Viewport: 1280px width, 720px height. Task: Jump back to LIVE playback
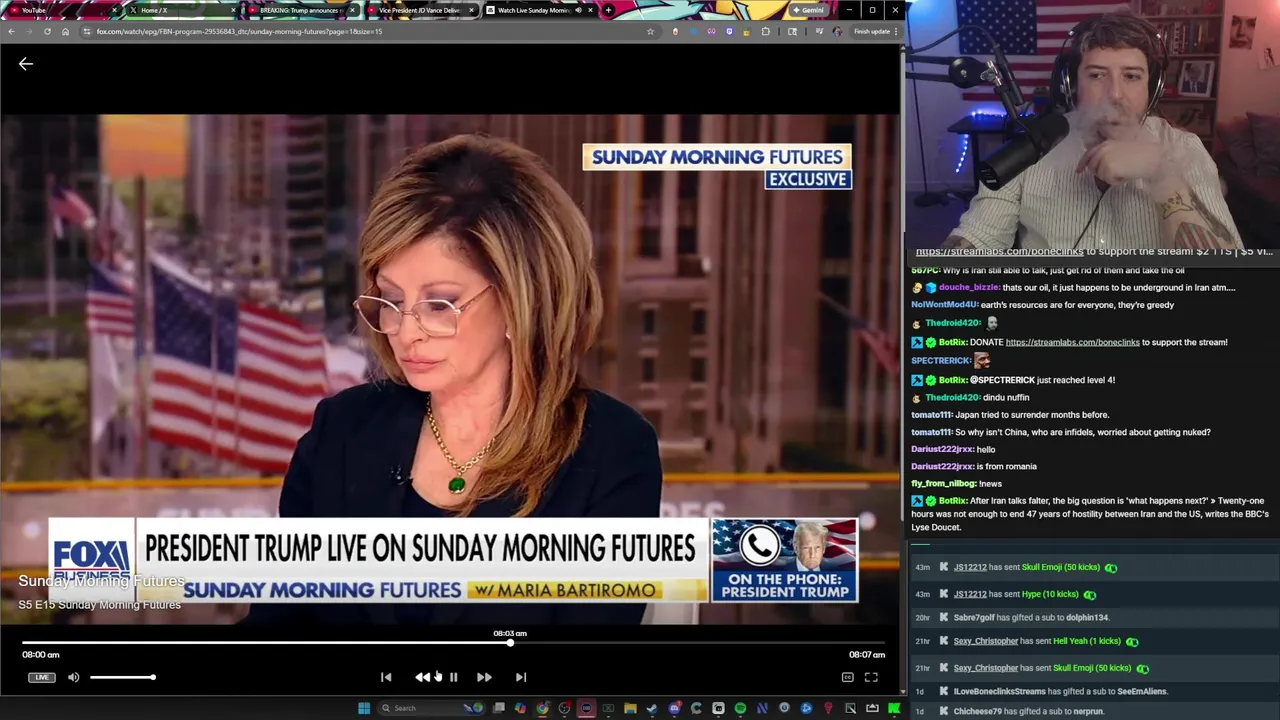(41, 677)
